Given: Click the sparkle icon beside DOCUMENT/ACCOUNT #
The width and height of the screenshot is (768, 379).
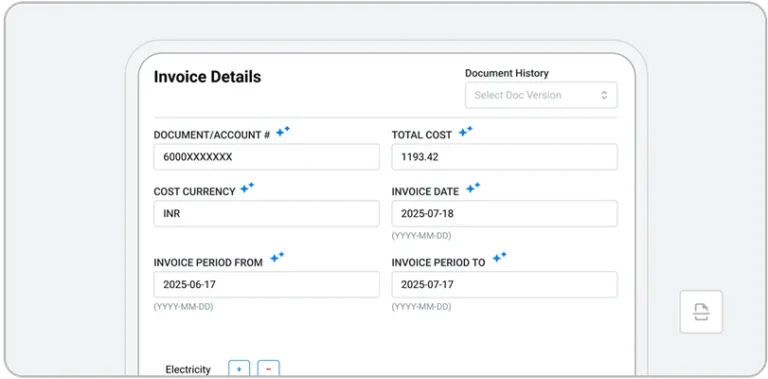Looking at the screenshot, I should tap(283, 131).
